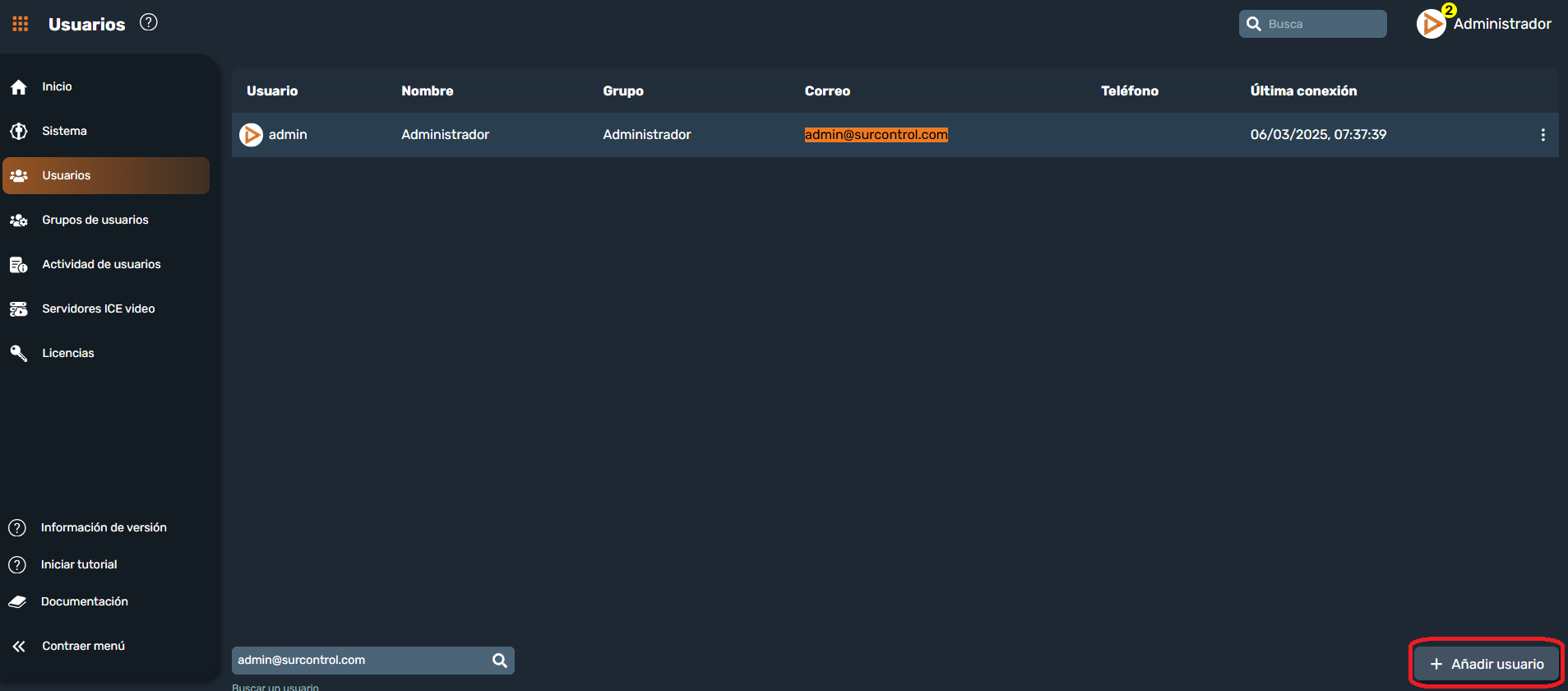Screen dimensions: 1568x691
Task: Open Información de versión link
Action: [104, 527]
